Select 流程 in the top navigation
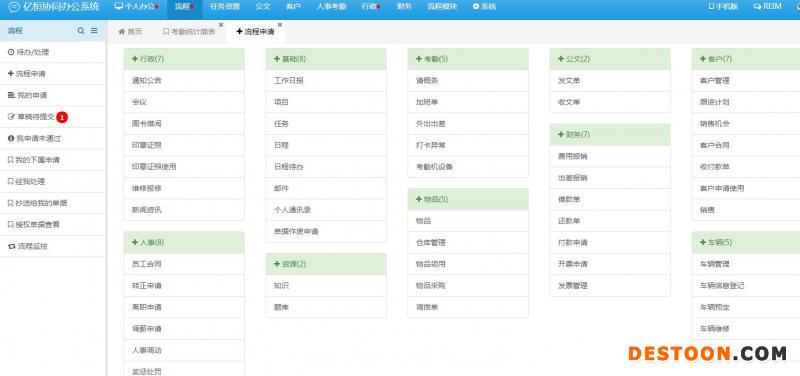 184,7
